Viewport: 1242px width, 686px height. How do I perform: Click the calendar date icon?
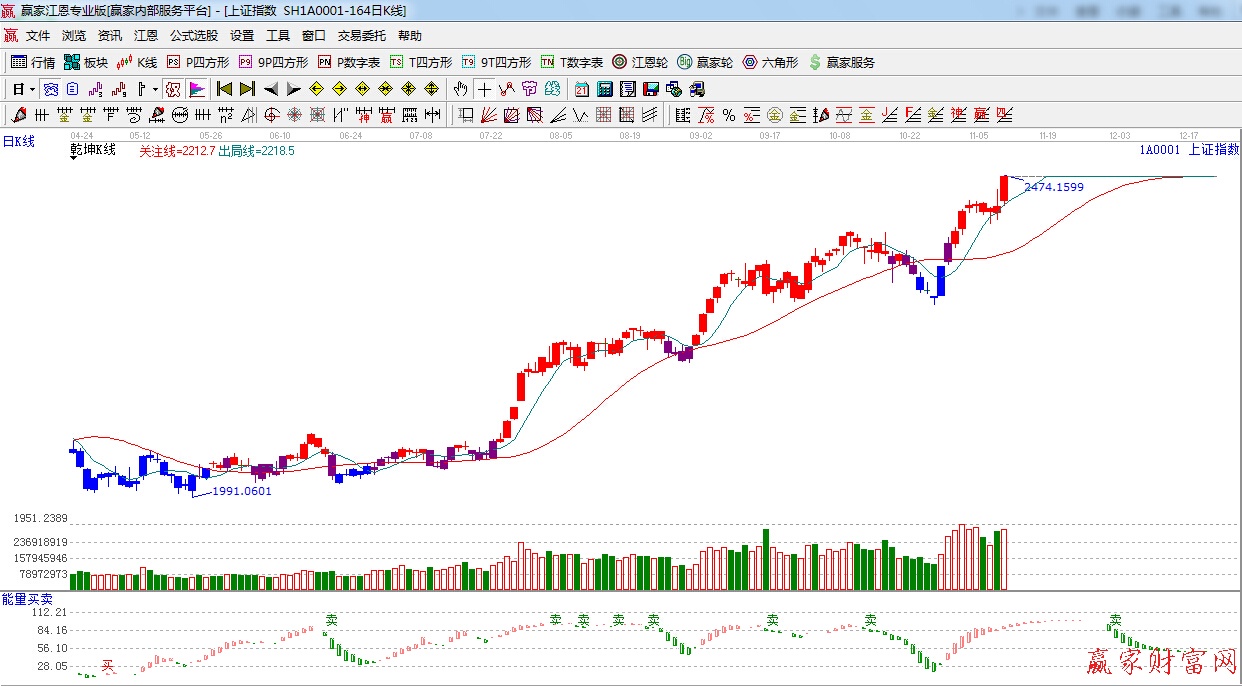pos(581,89)
